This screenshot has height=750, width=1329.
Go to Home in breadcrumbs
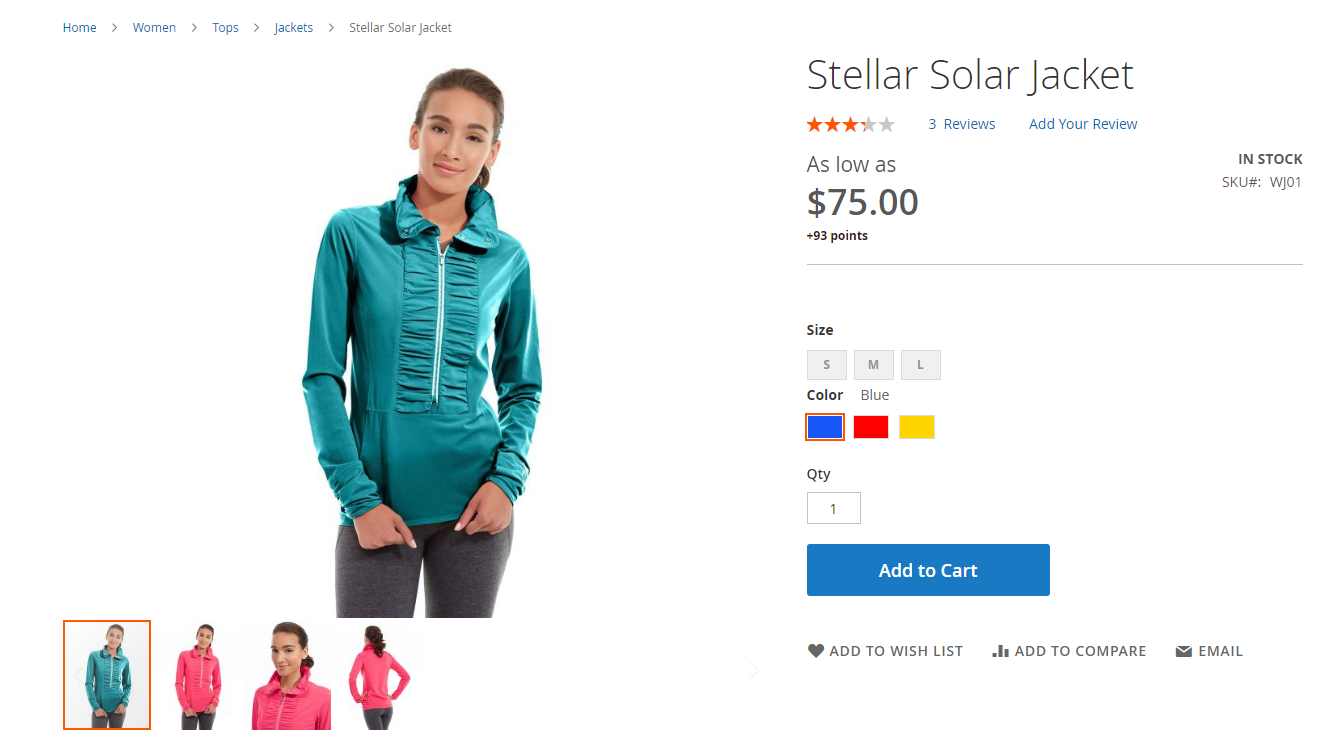pyautogui.click(x=80, y=28)
